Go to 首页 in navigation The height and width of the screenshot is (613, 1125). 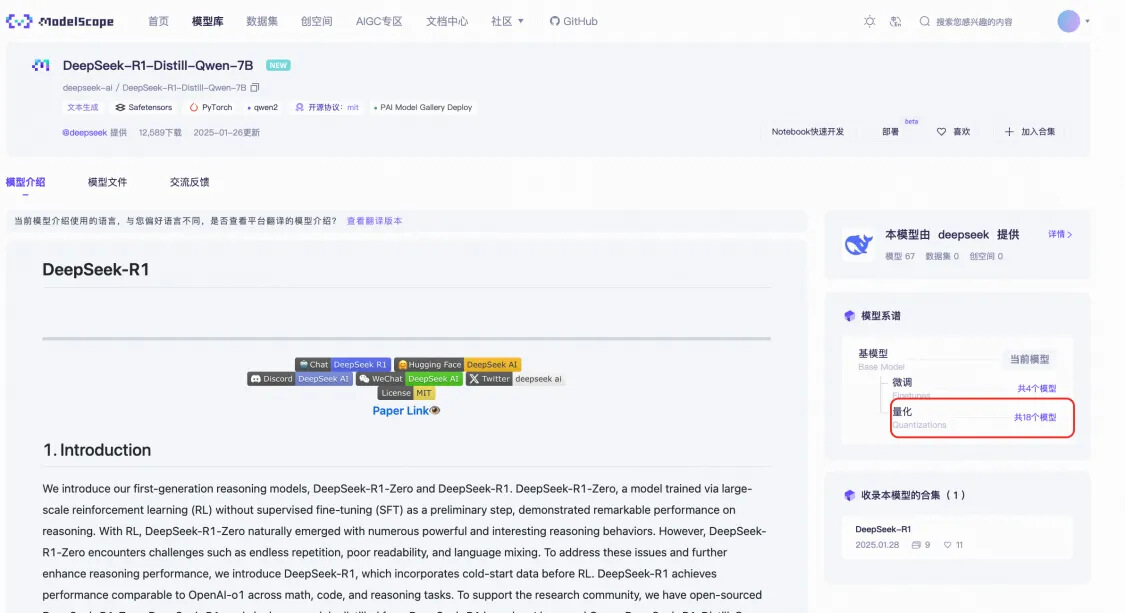tap(159, 22)
